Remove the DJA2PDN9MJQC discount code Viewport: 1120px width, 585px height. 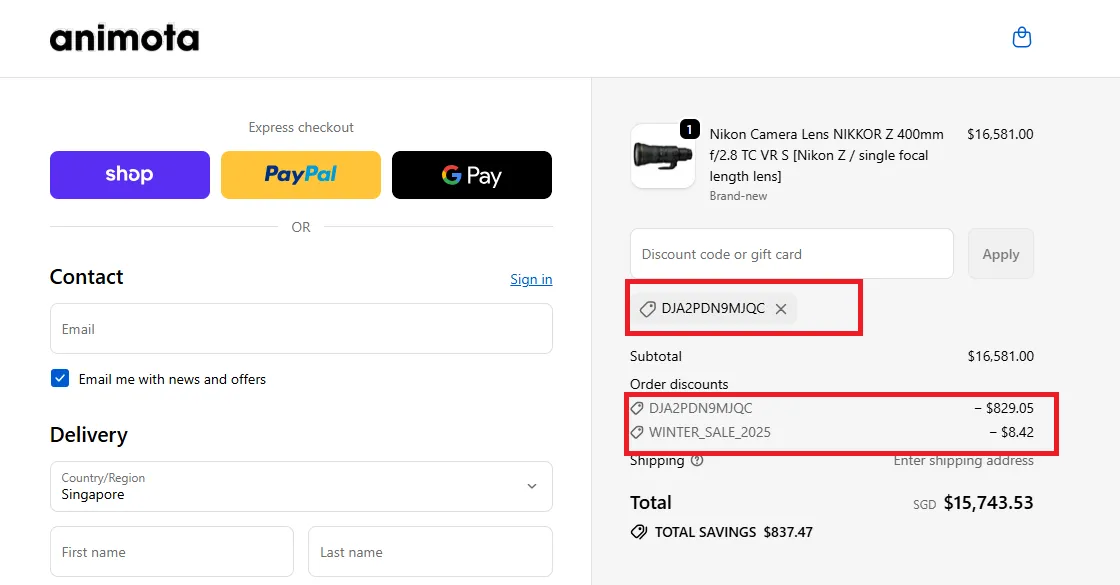(x=781, y=309)
